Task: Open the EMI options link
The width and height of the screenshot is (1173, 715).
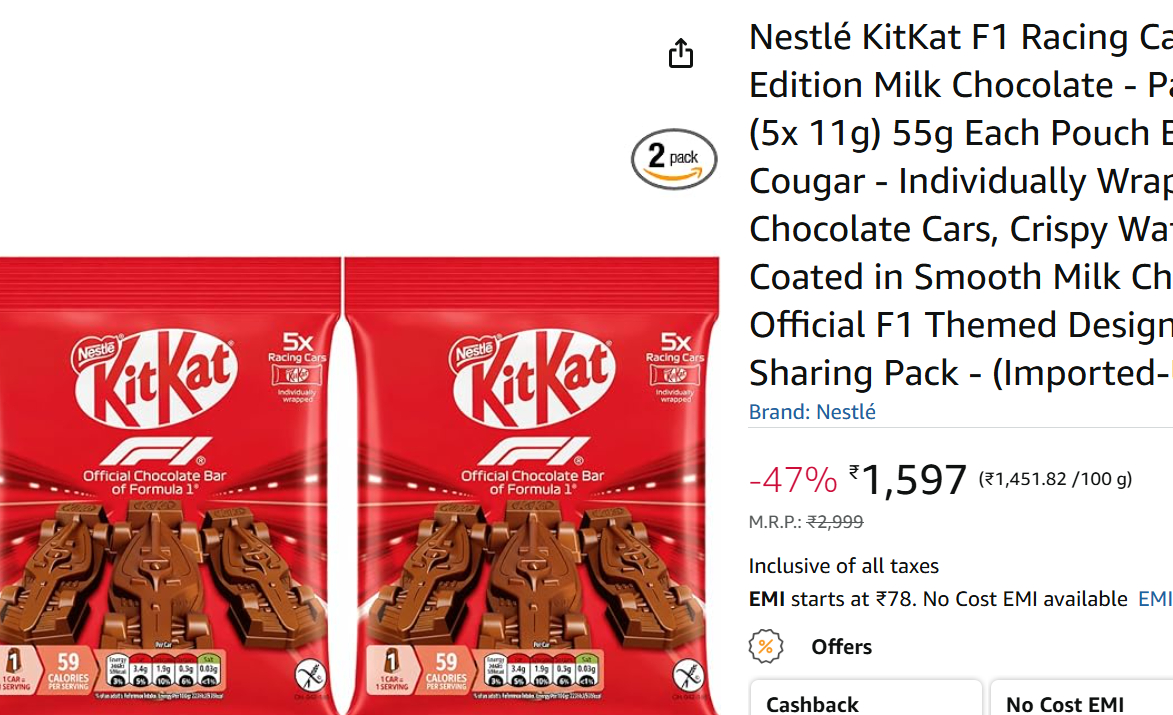Action: pos(1154,599)
